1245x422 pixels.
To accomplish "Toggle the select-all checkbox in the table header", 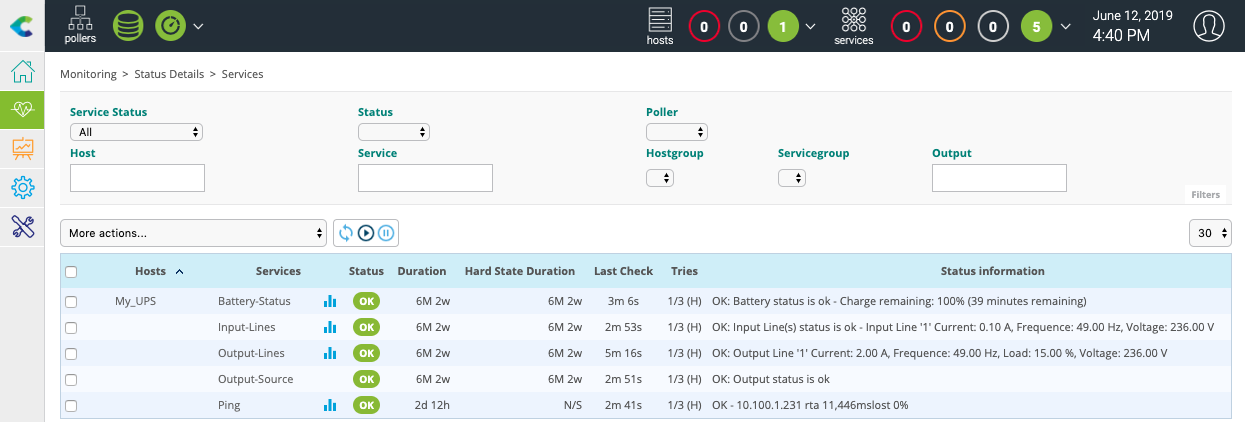I will point(71,272).
